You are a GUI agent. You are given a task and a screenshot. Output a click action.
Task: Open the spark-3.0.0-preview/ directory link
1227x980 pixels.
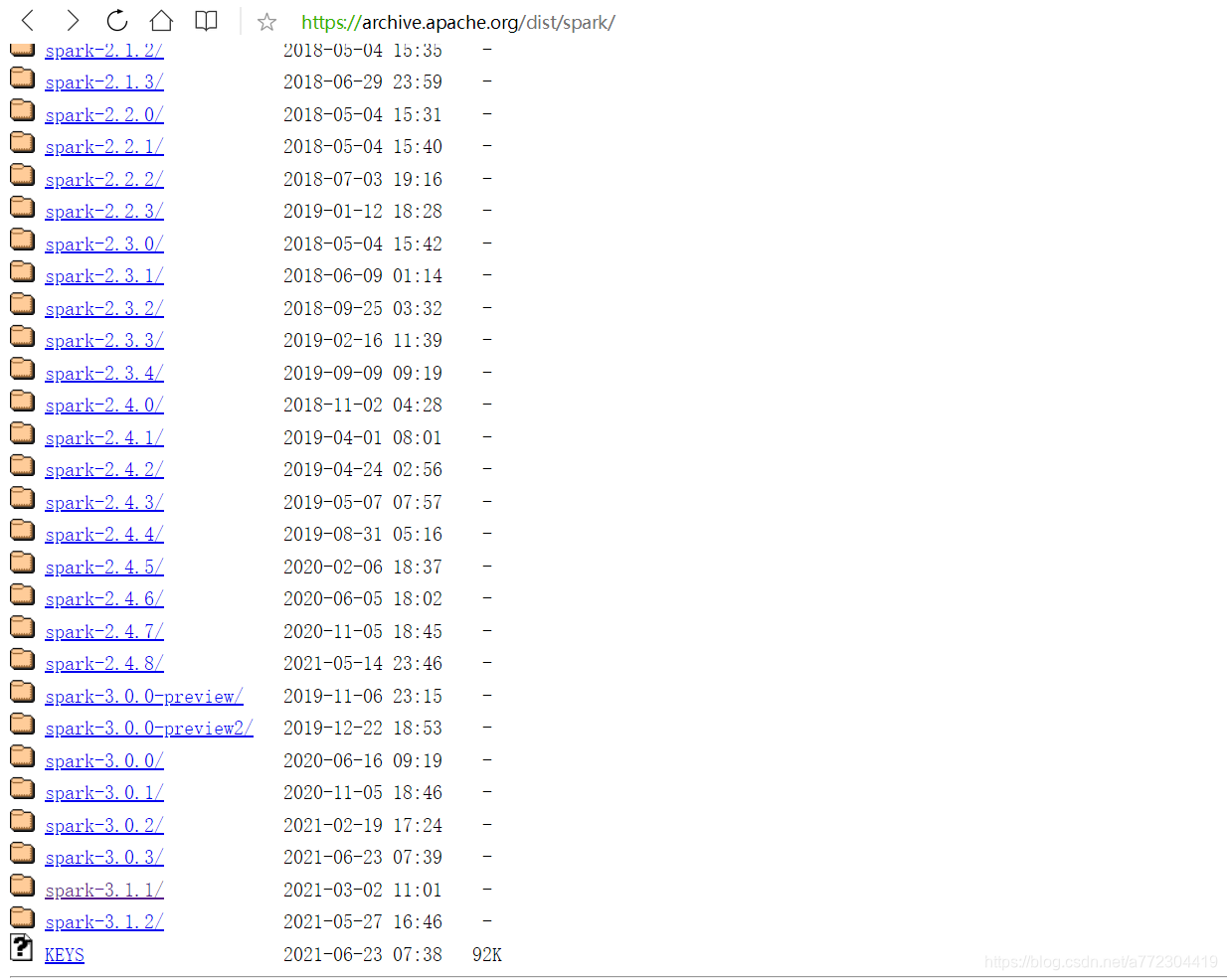pyautogui.click(x=144, y=697)
